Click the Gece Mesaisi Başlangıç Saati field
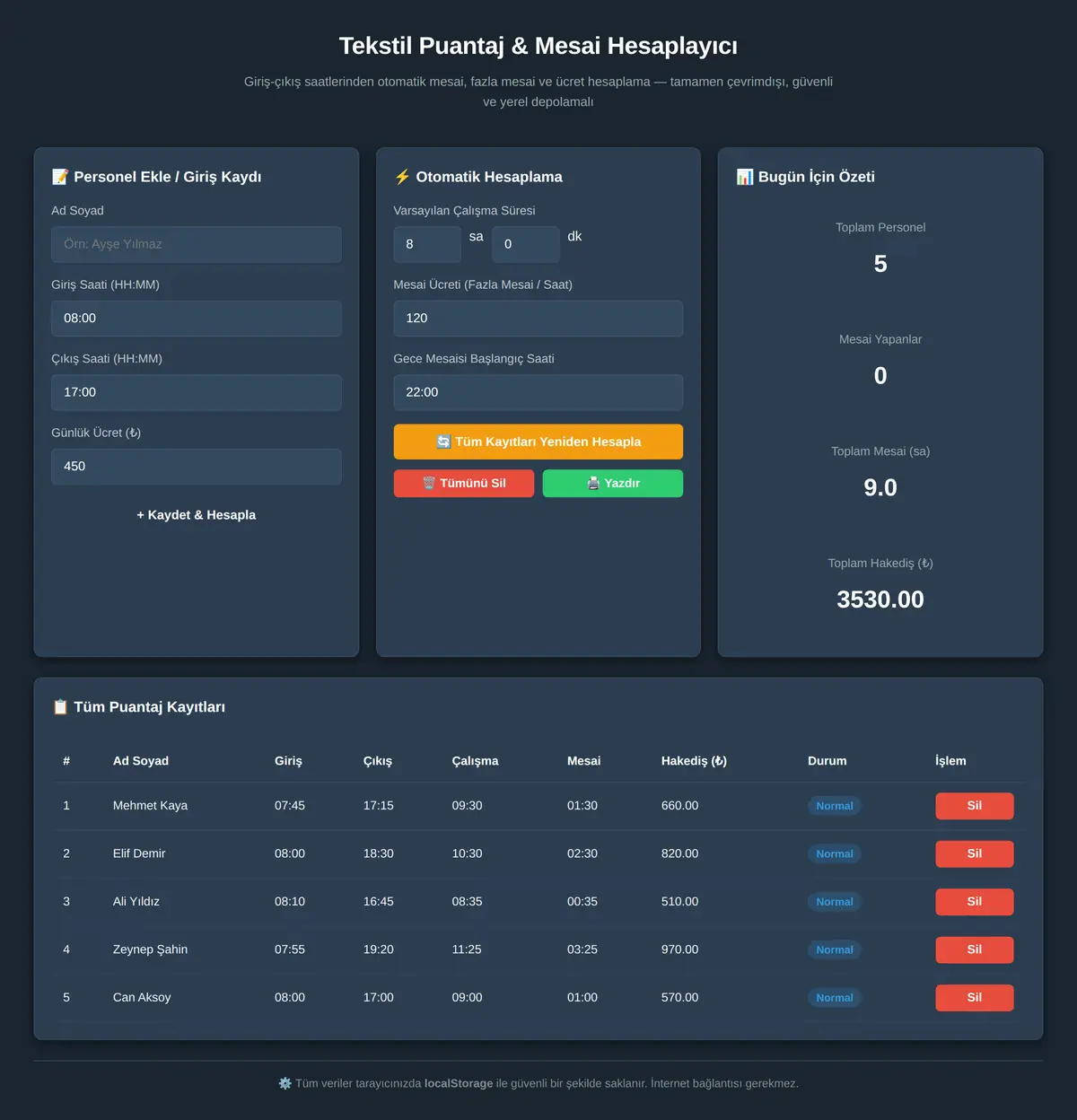 538,392
